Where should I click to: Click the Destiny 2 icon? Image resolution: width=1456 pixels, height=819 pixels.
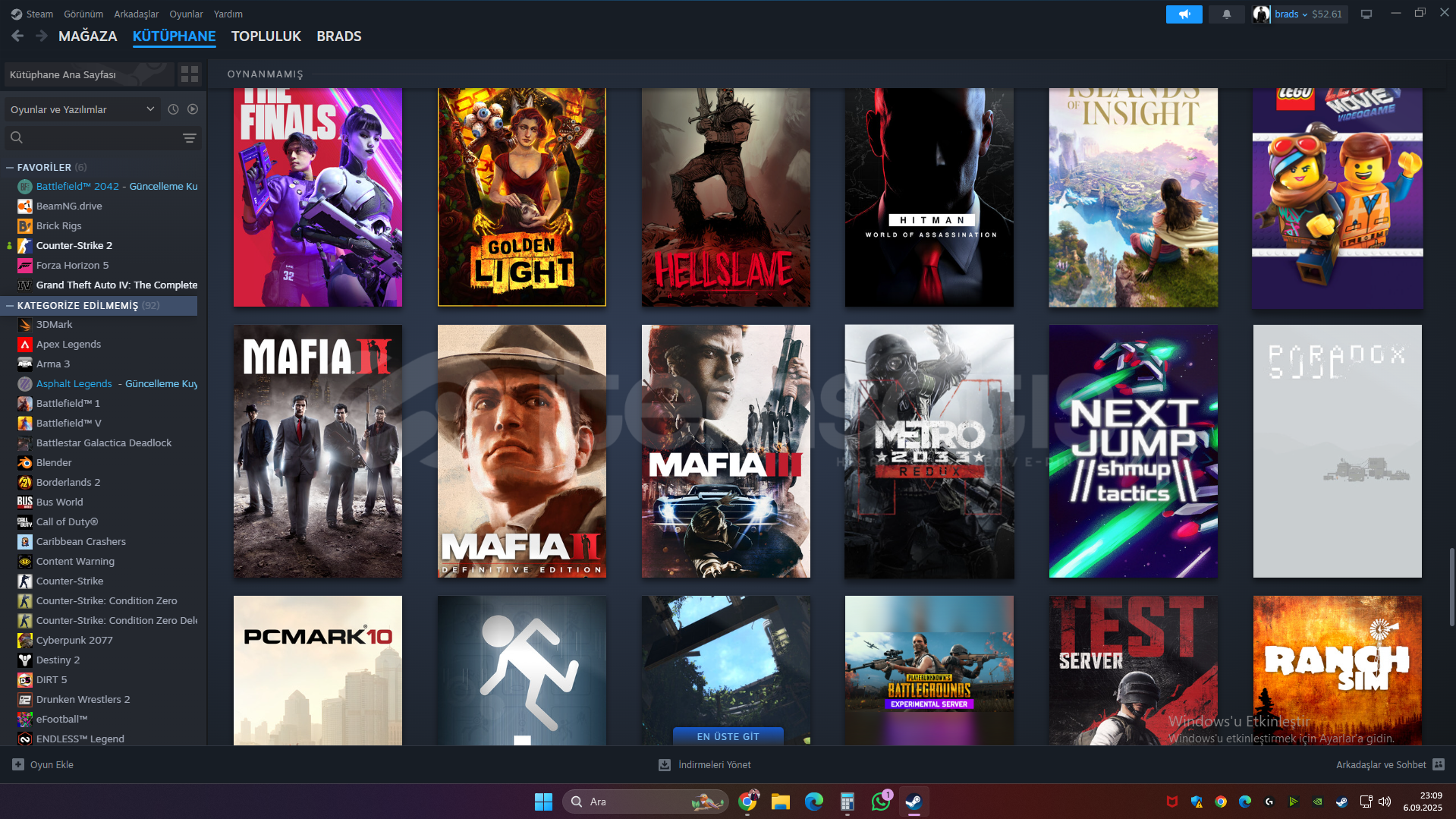pos(25,660)
